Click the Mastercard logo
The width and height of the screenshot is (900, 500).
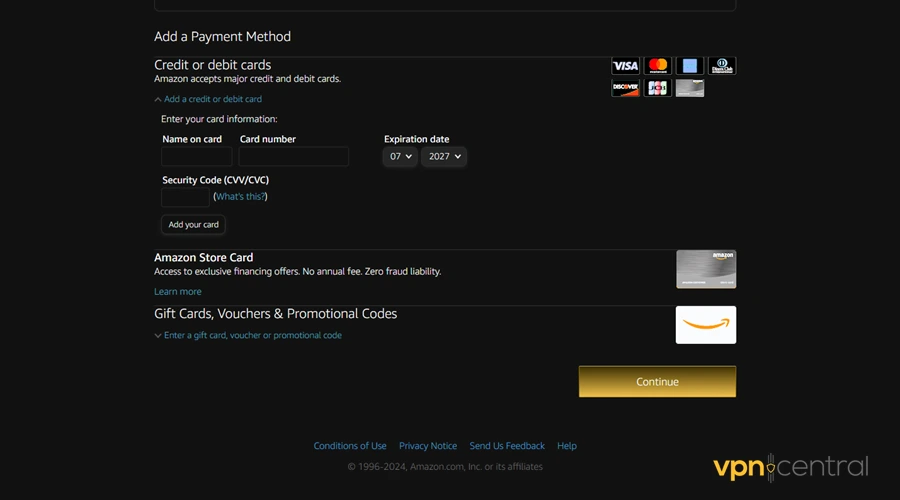[x=657, y=66]
